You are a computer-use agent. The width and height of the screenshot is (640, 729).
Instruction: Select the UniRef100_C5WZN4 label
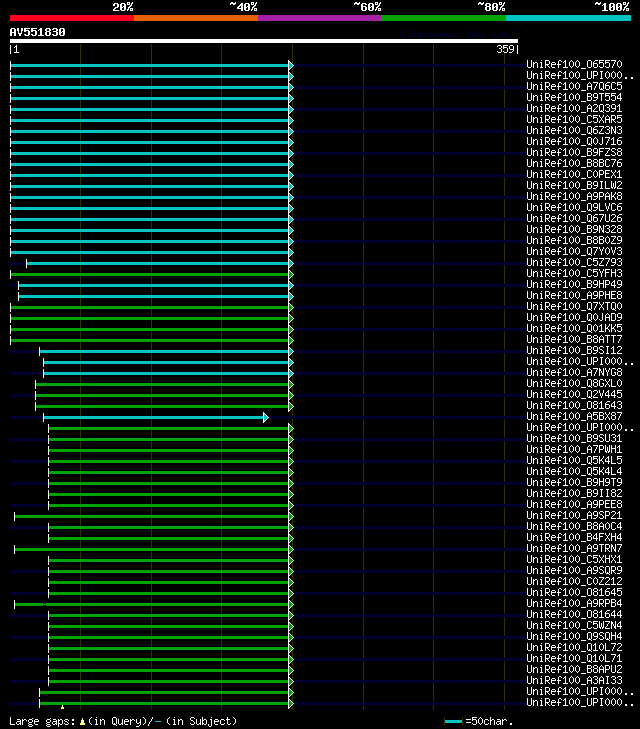pos(574,625)
